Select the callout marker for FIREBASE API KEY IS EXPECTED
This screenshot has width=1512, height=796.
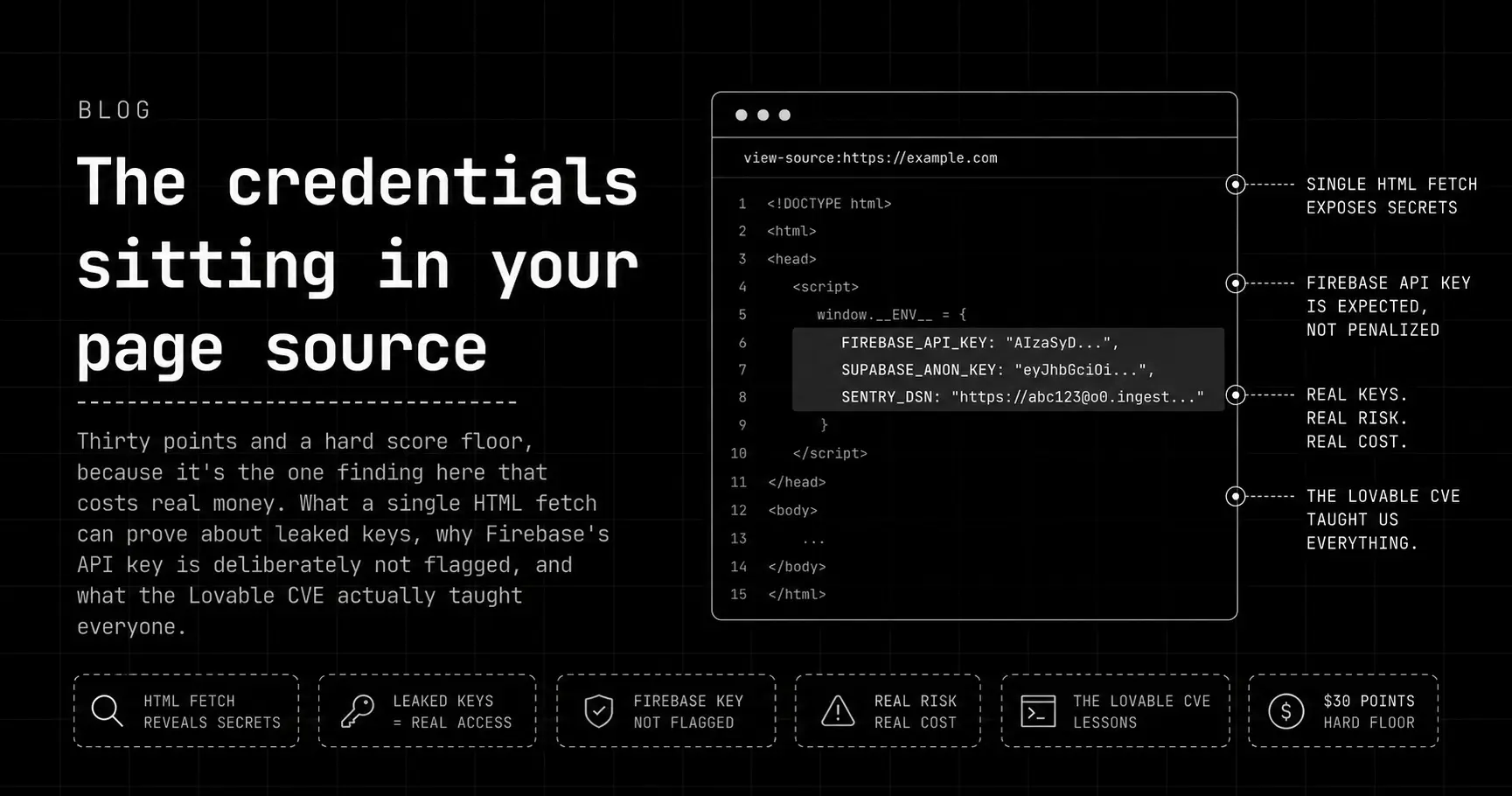(x=1236, y=283)
